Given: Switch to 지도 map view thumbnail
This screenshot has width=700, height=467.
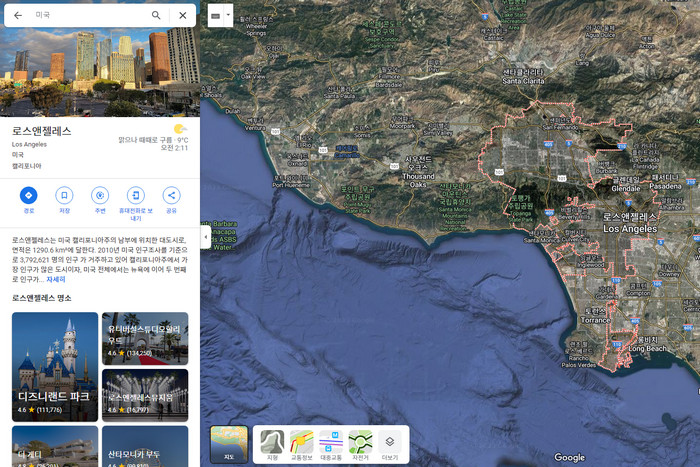Looking at the screenshot, I should tap(229, 444).
